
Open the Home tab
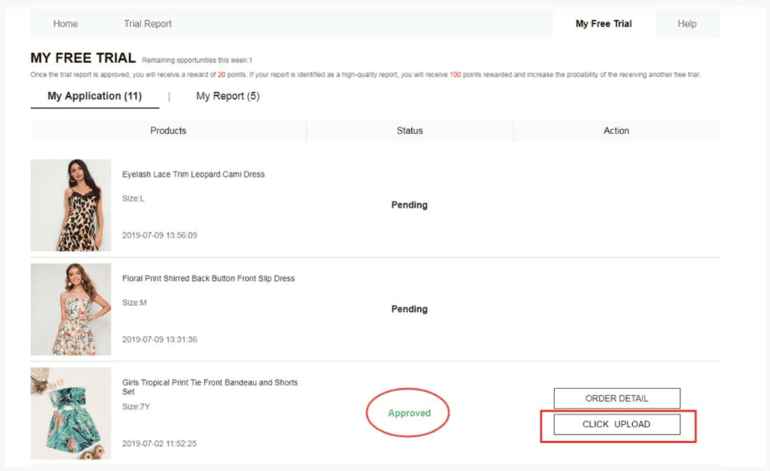tap(65, 24)
